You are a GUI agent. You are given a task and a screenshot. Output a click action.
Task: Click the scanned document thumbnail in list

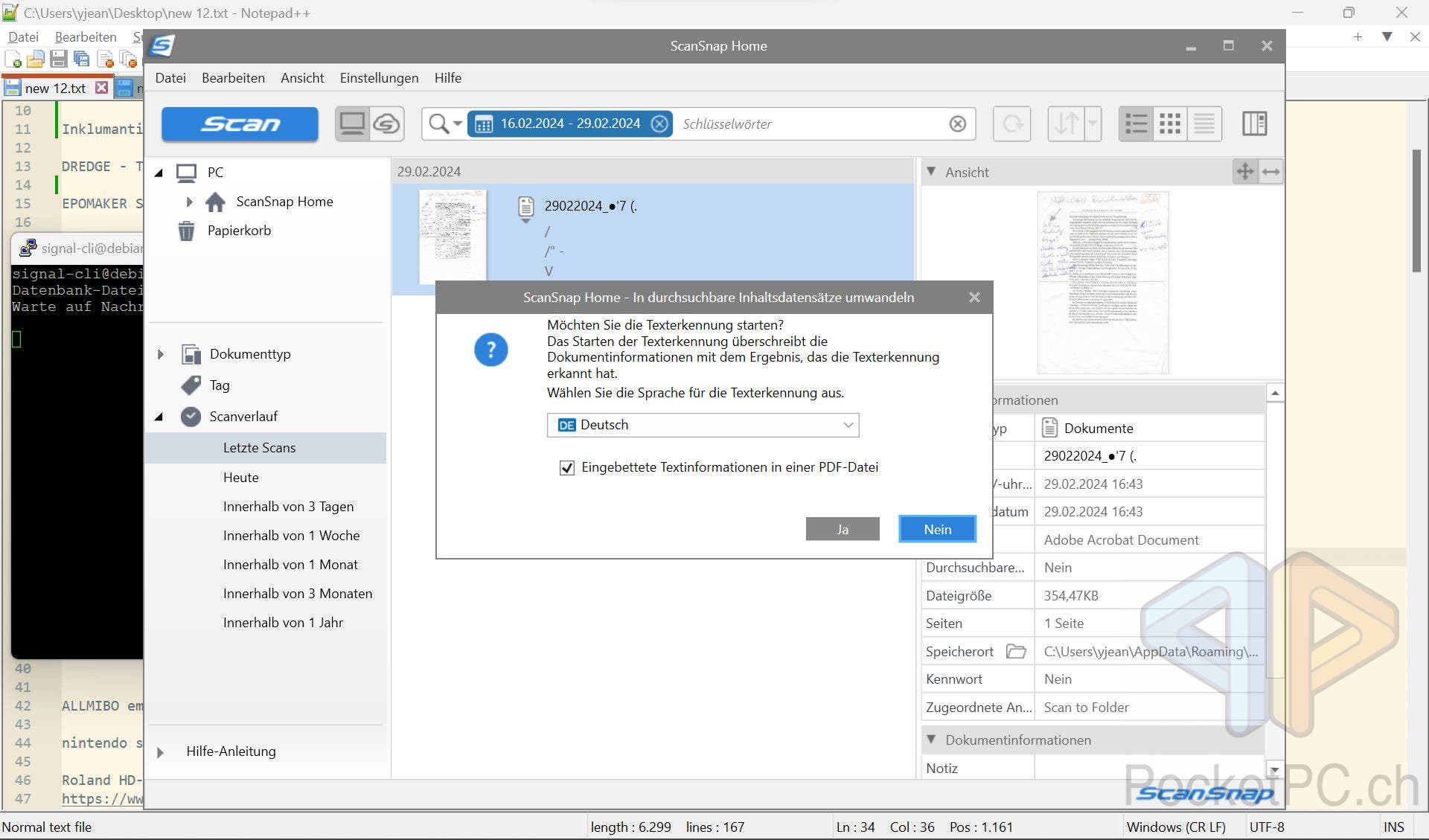pos(453,235)
